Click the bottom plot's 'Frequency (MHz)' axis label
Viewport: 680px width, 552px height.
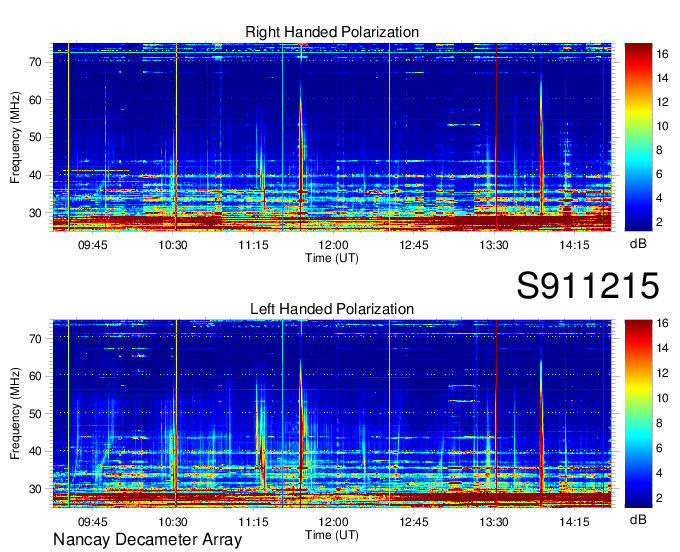point(15,414)
